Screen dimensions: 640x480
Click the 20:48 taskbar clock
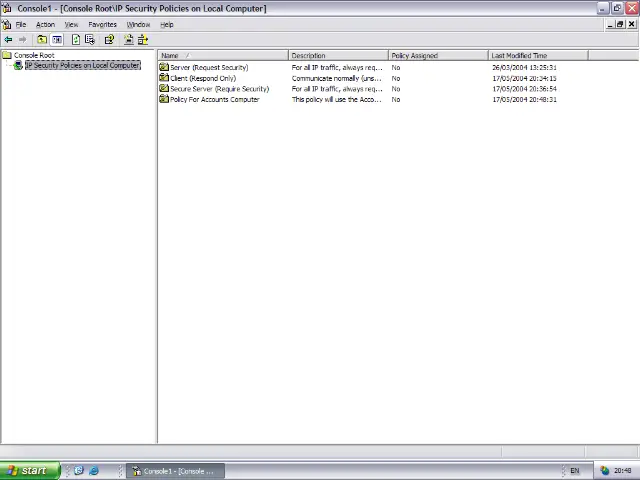point(623,471)
